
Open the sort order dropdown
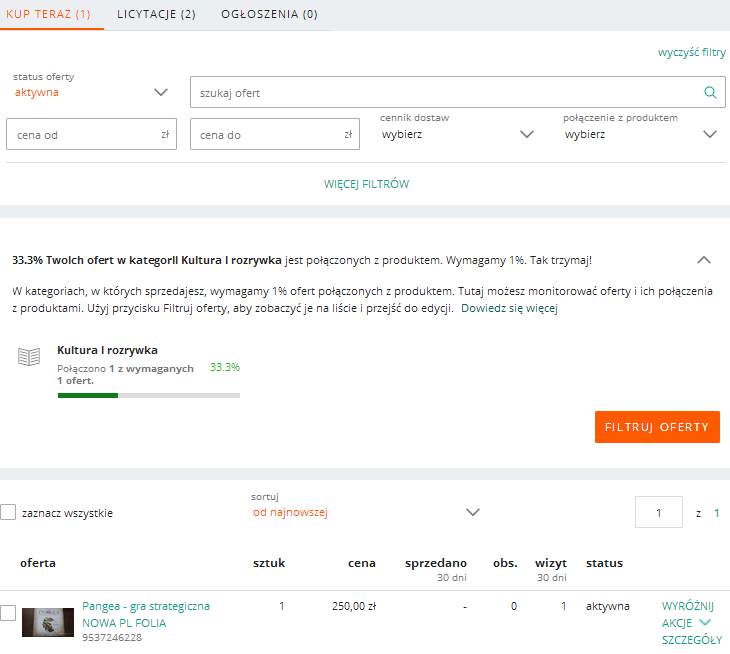click(366, 512)
